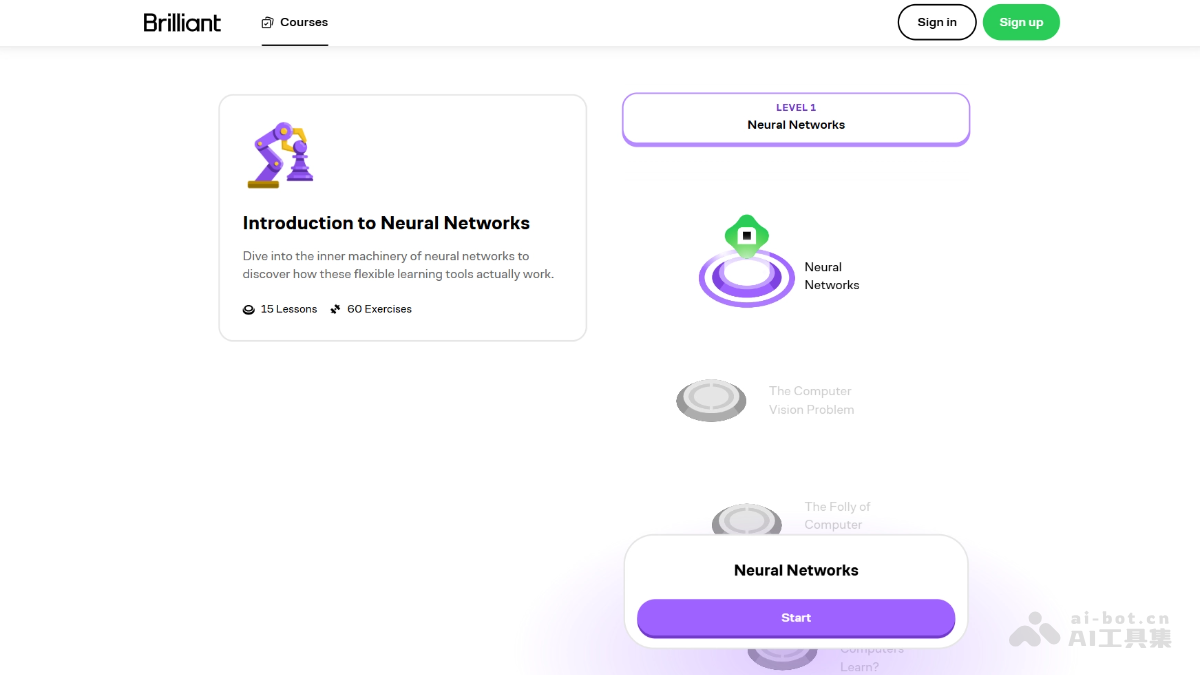
Task: Click the Sign in button
Action: [x=937, y=22]
